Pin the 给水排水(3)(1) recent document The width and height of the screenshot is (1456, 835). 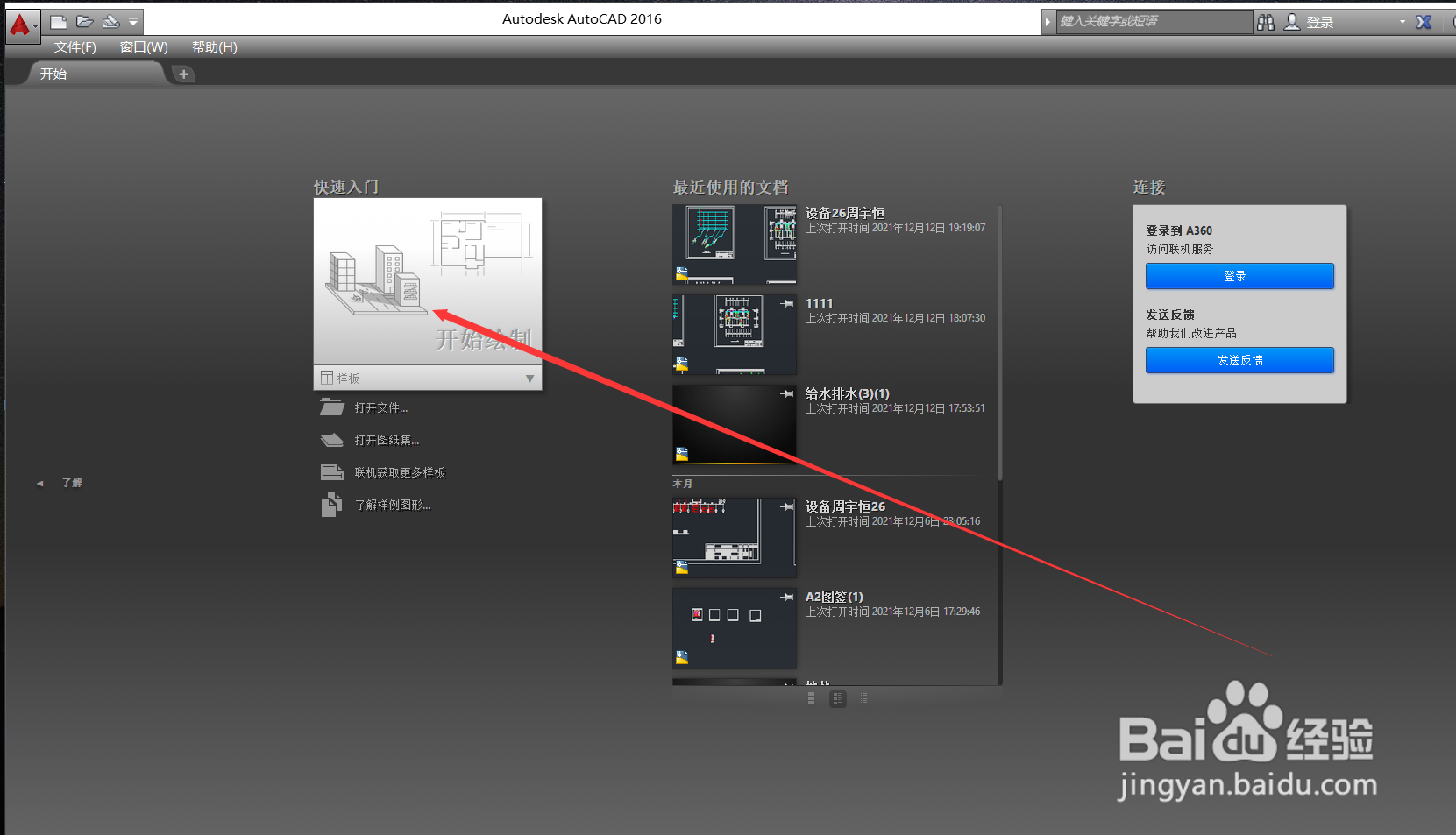786,394
